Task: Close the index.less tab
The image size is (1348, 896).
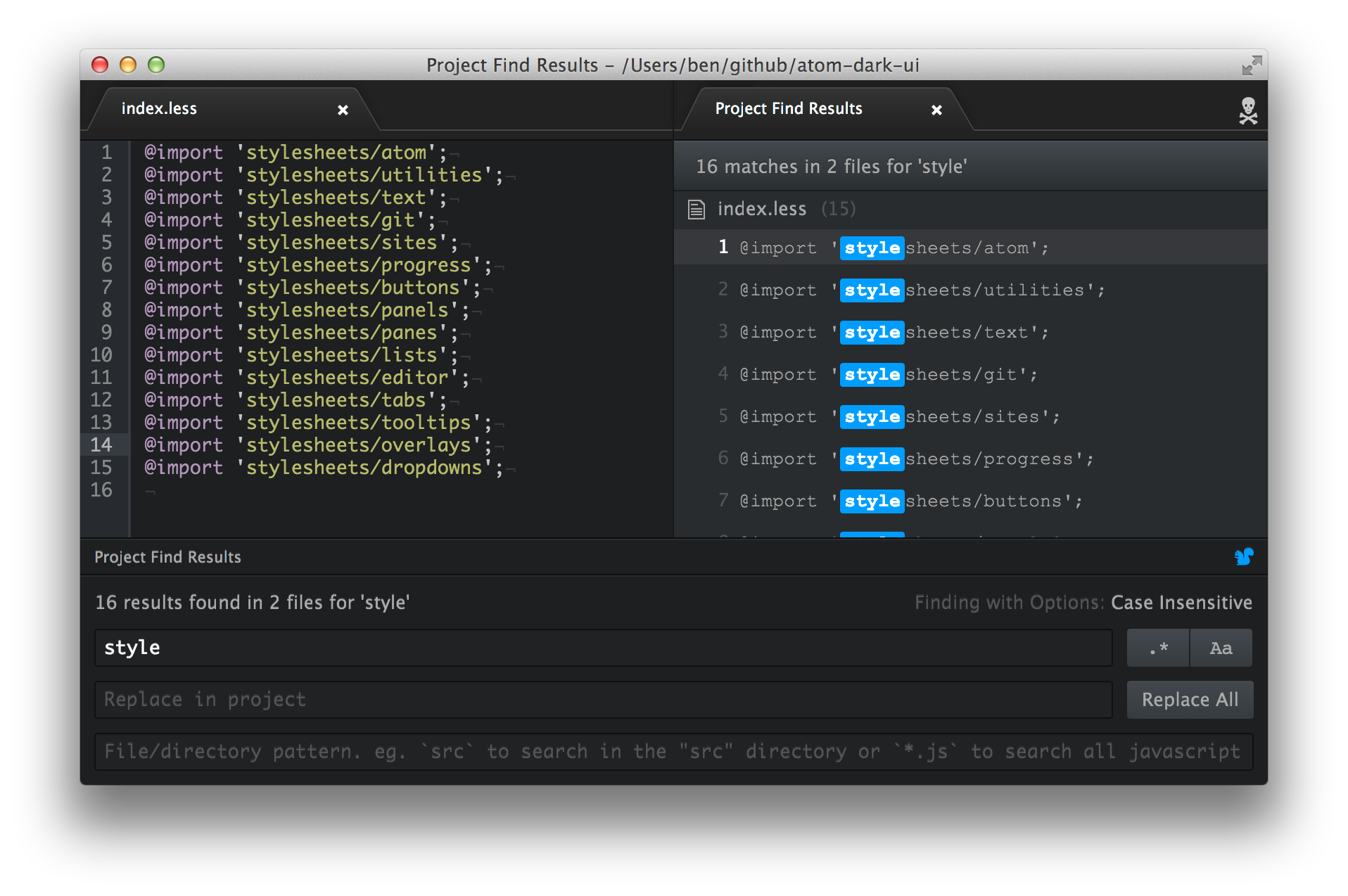Action: coord(343,110)
